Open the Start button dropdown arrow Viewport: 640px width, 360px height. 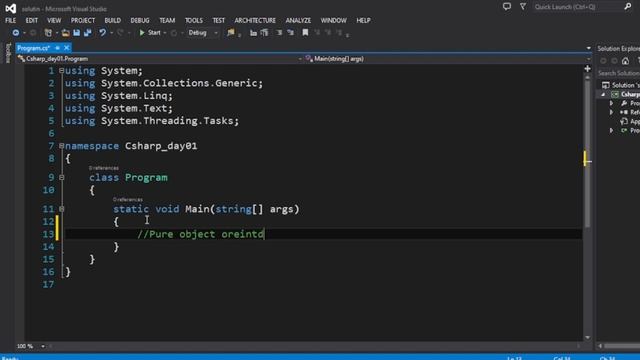click(x=165, y=33)
